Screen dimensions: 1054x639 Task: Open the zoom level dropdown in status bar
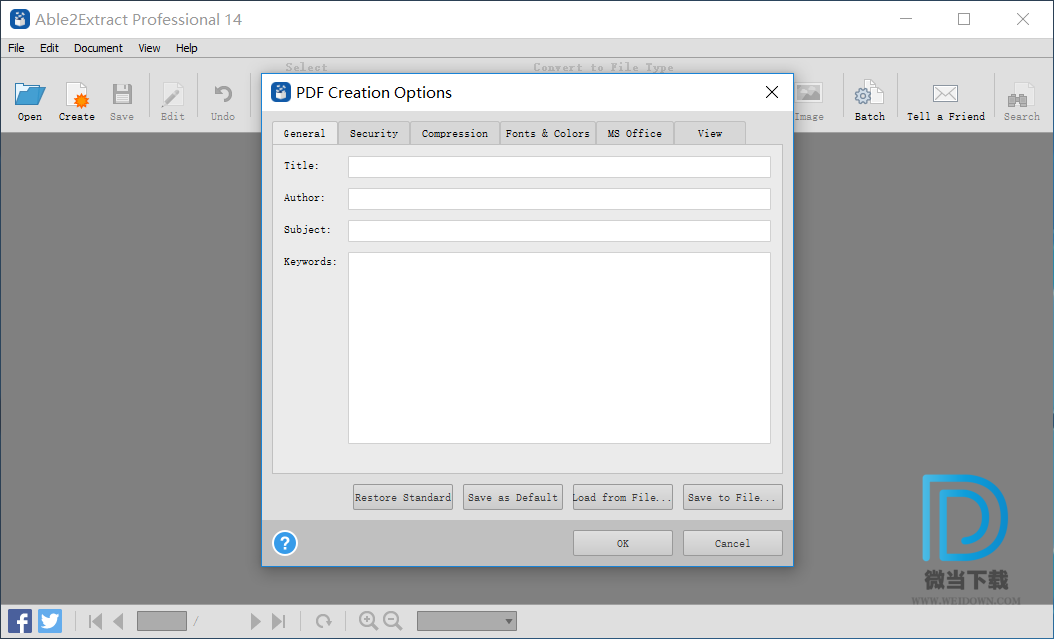pos(467,622)
